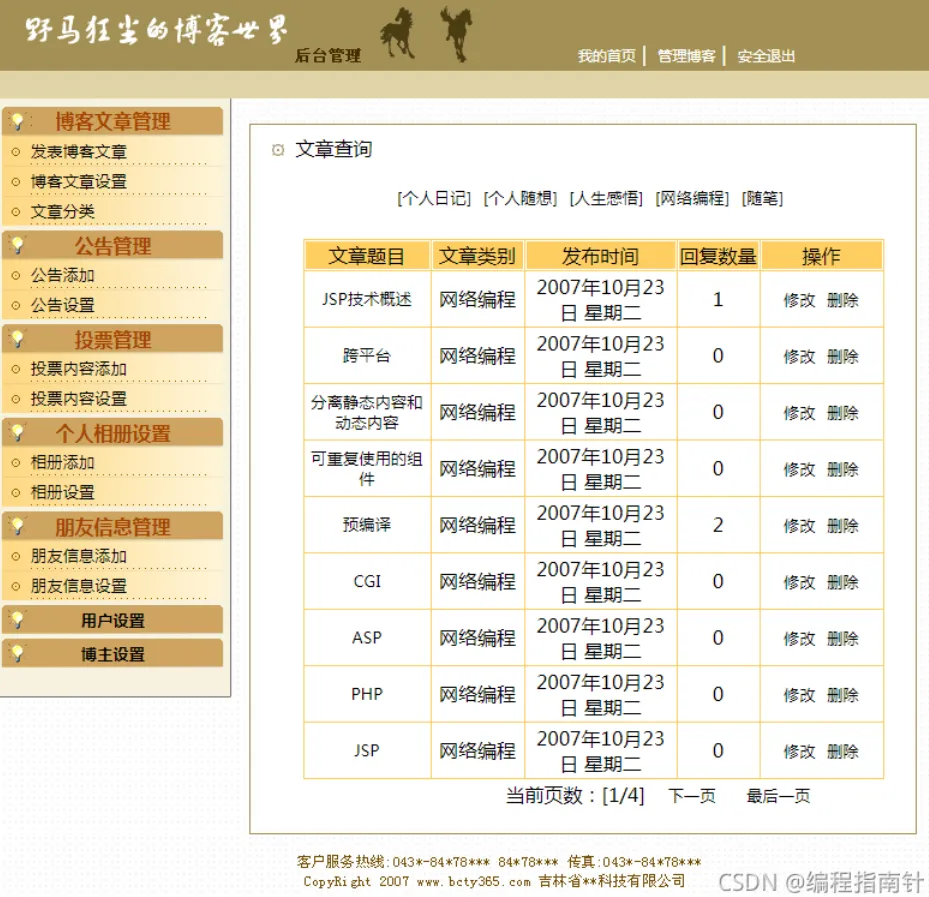This screenshot has height=897, width=929.
Task: Click 删除 for 预编译 article
Action: pos(842,526)
